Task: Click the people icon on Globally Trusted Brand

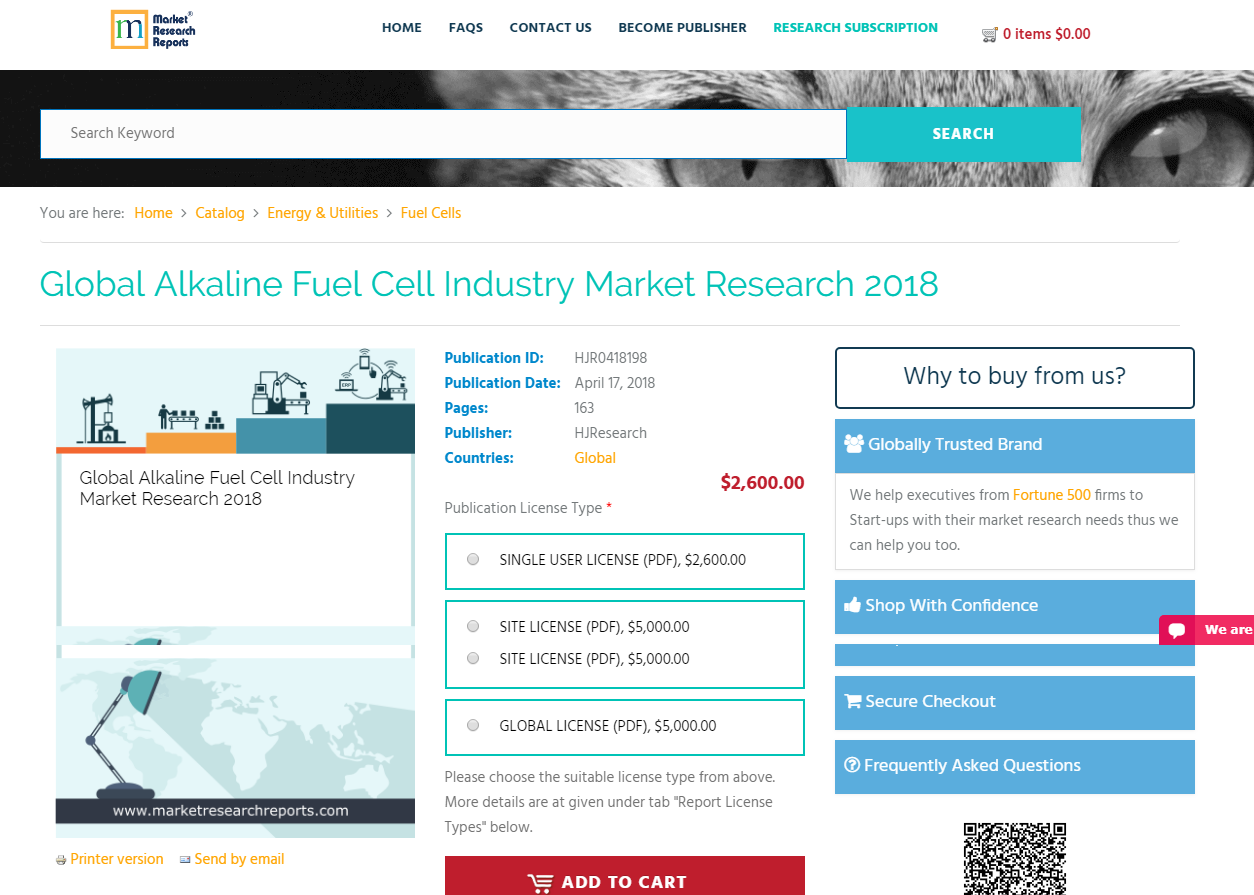Action: click(x=855, y=443)
